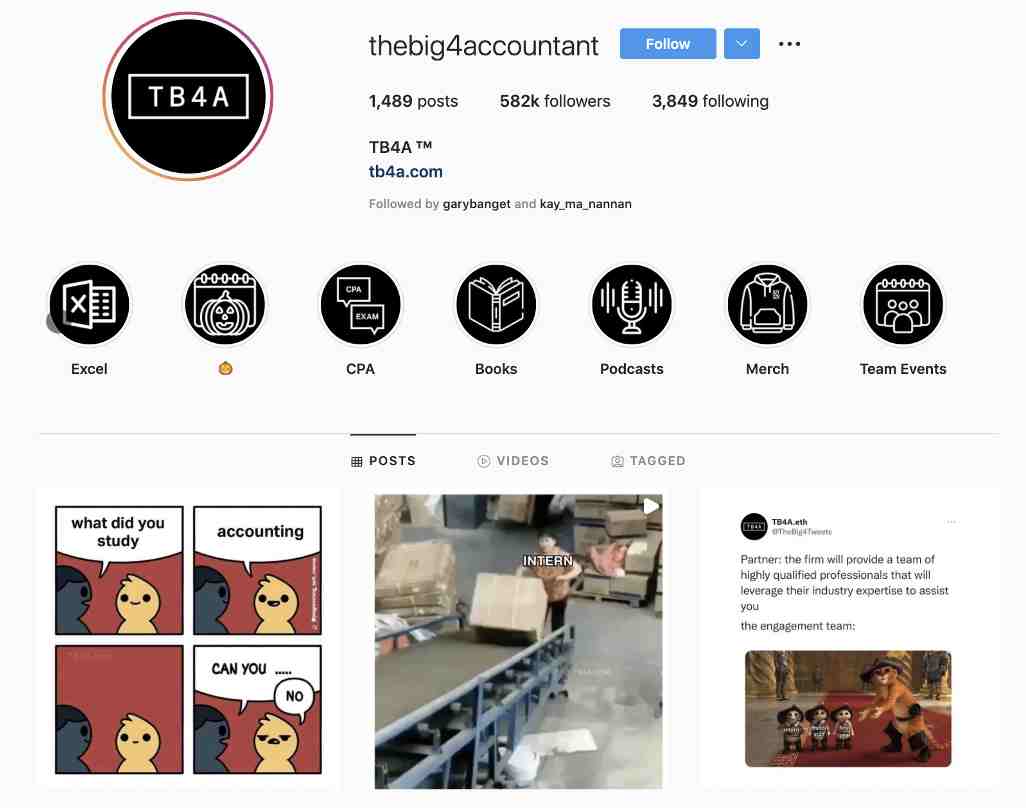Open the Excel story highlight

(90, 304)
